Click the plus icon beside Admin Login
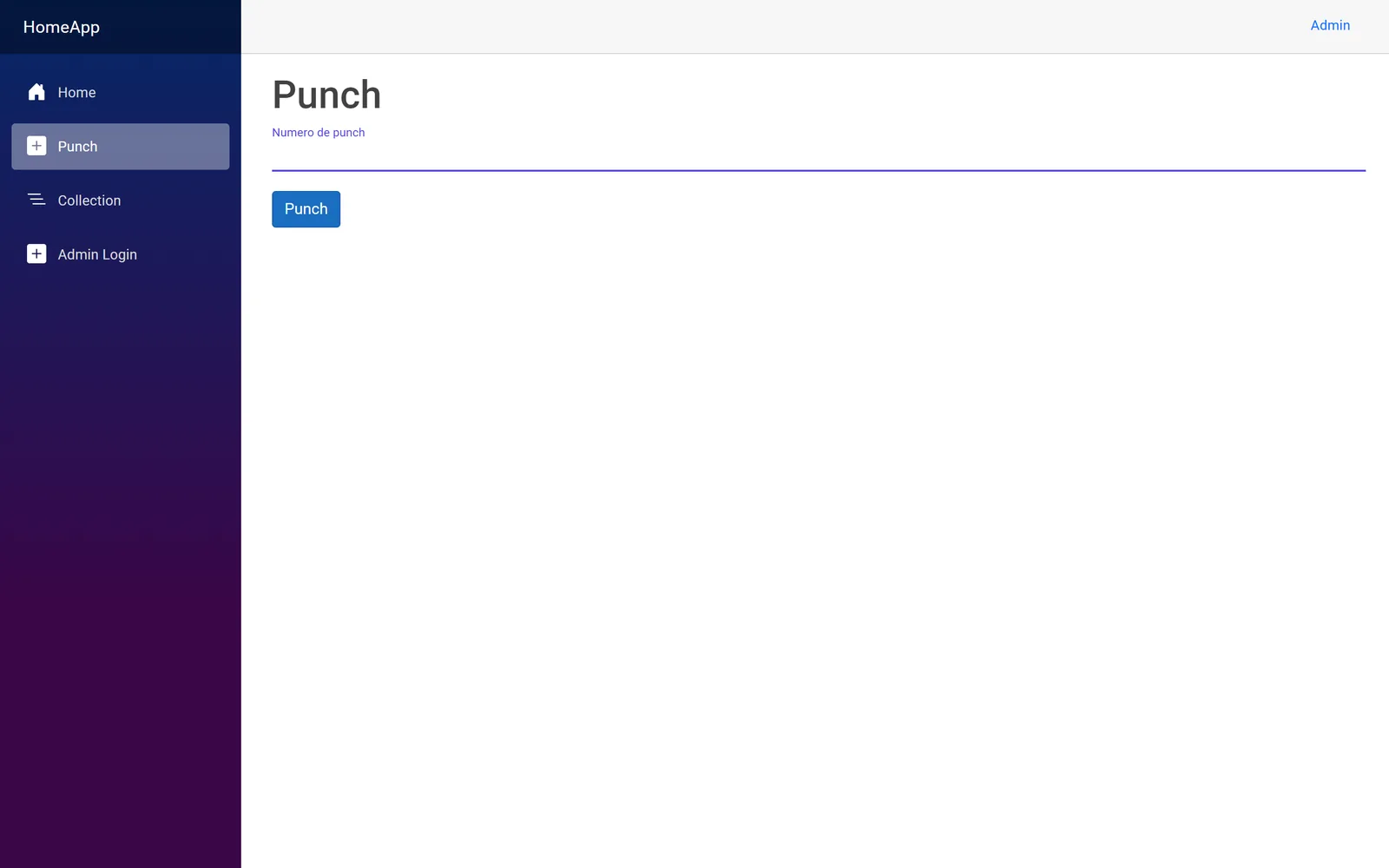The height and width of the screenshot is (868, 1389). pos(36,253)
